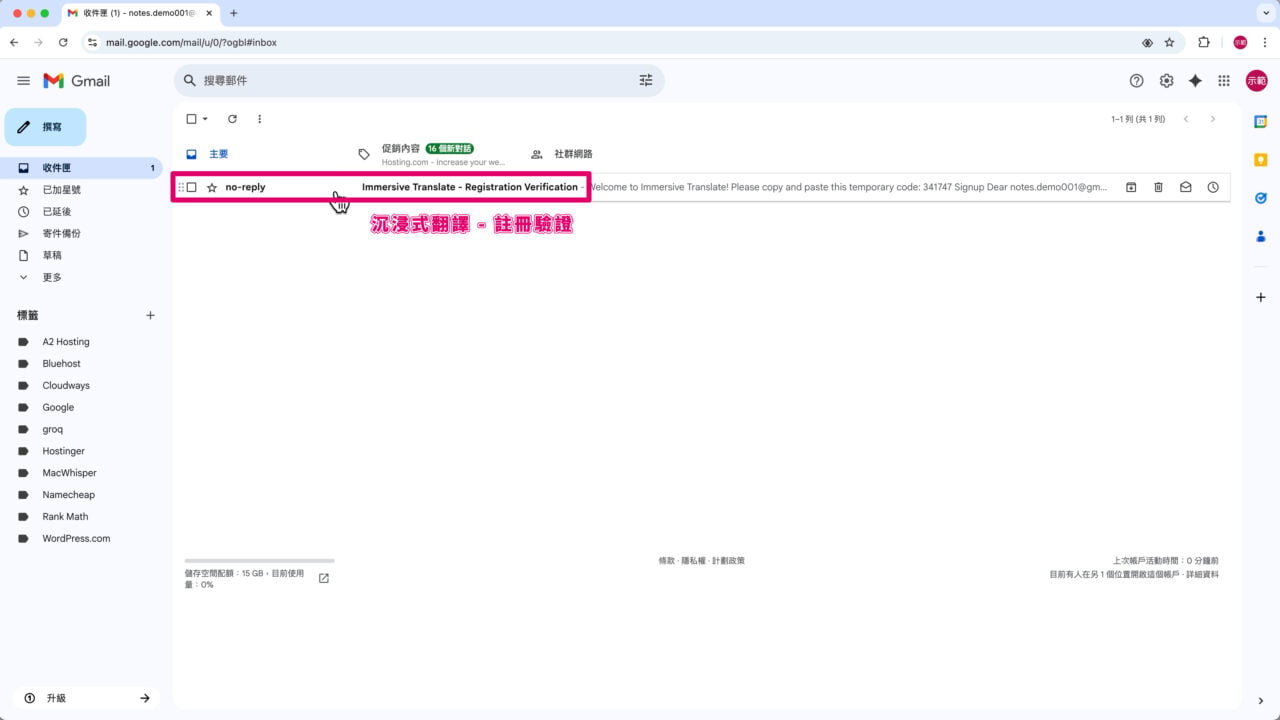Click the browser address bar URL

coord(191,43)
